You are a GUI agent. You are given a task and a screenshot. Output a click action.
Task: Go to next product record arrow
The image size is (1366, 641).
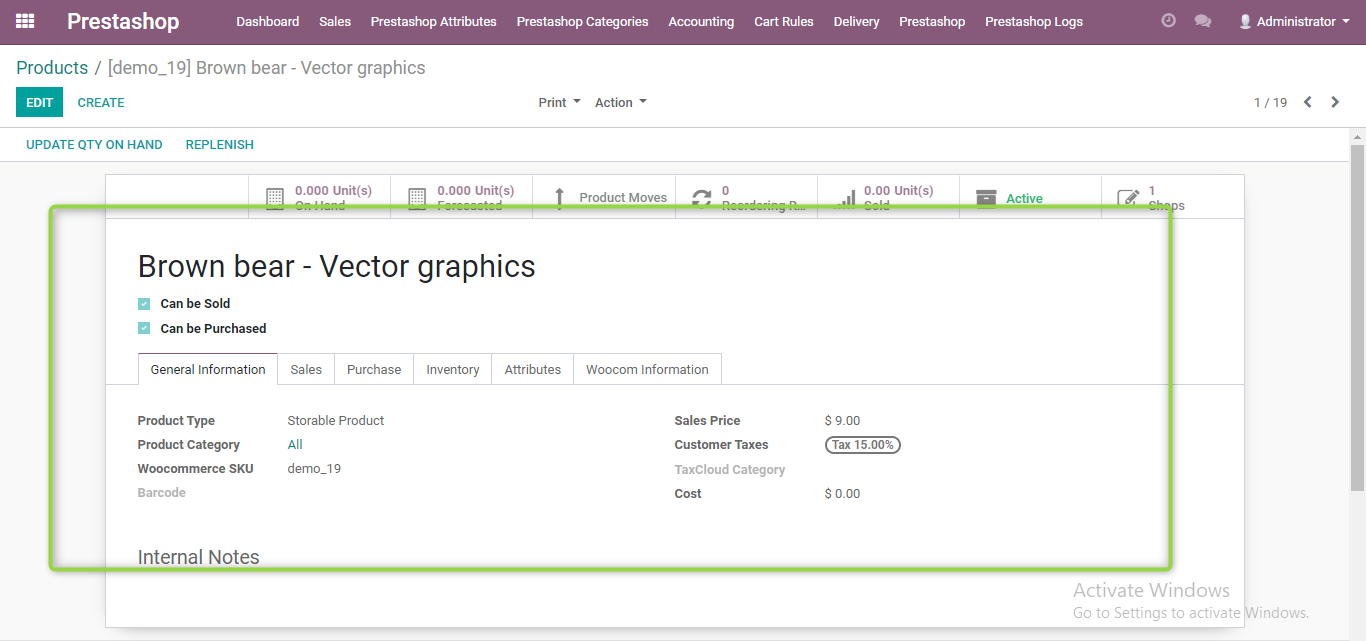[1335, 102]
